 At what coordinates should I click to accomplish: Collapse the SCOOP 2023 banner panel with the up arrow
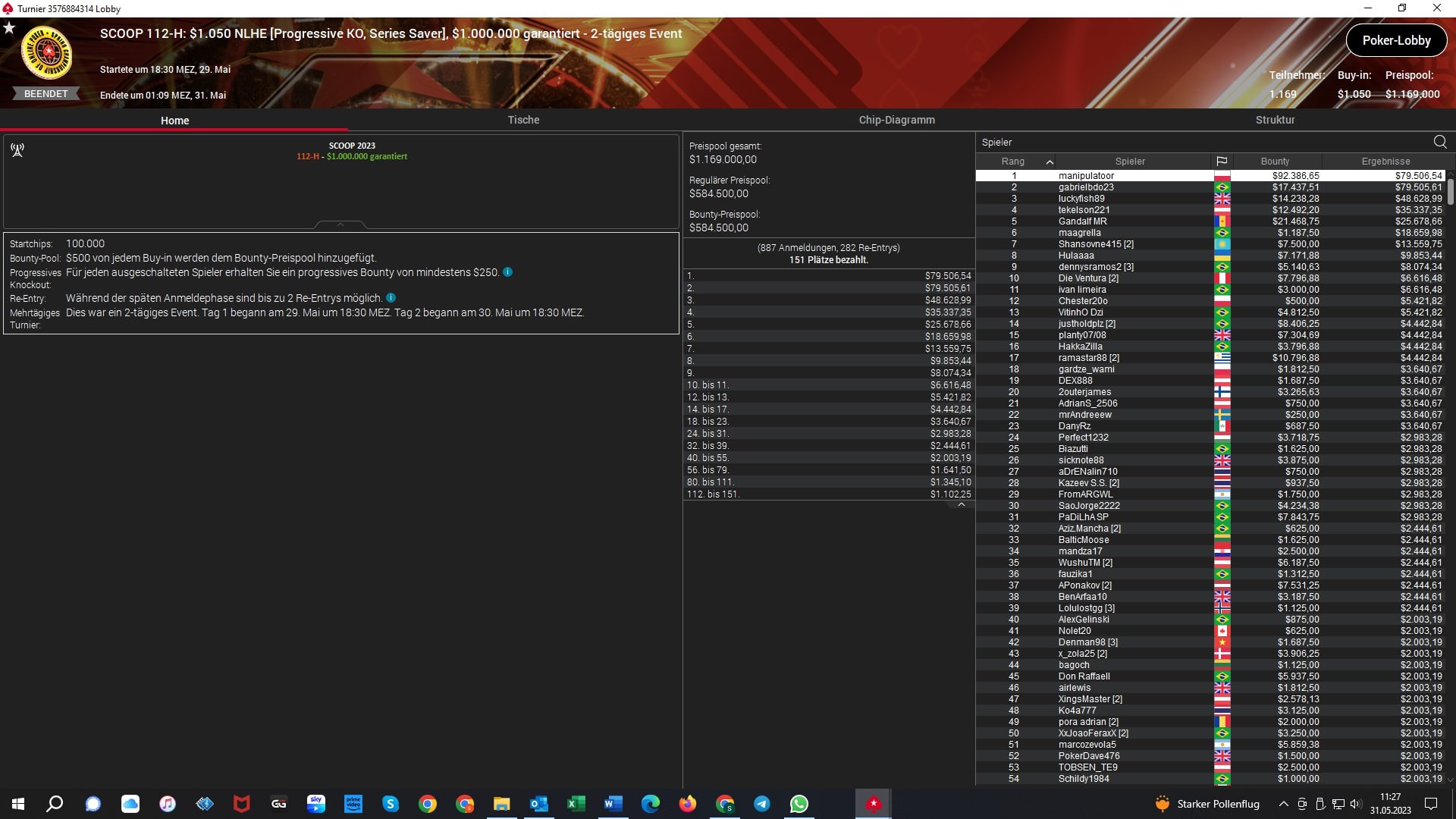[340, 225]
